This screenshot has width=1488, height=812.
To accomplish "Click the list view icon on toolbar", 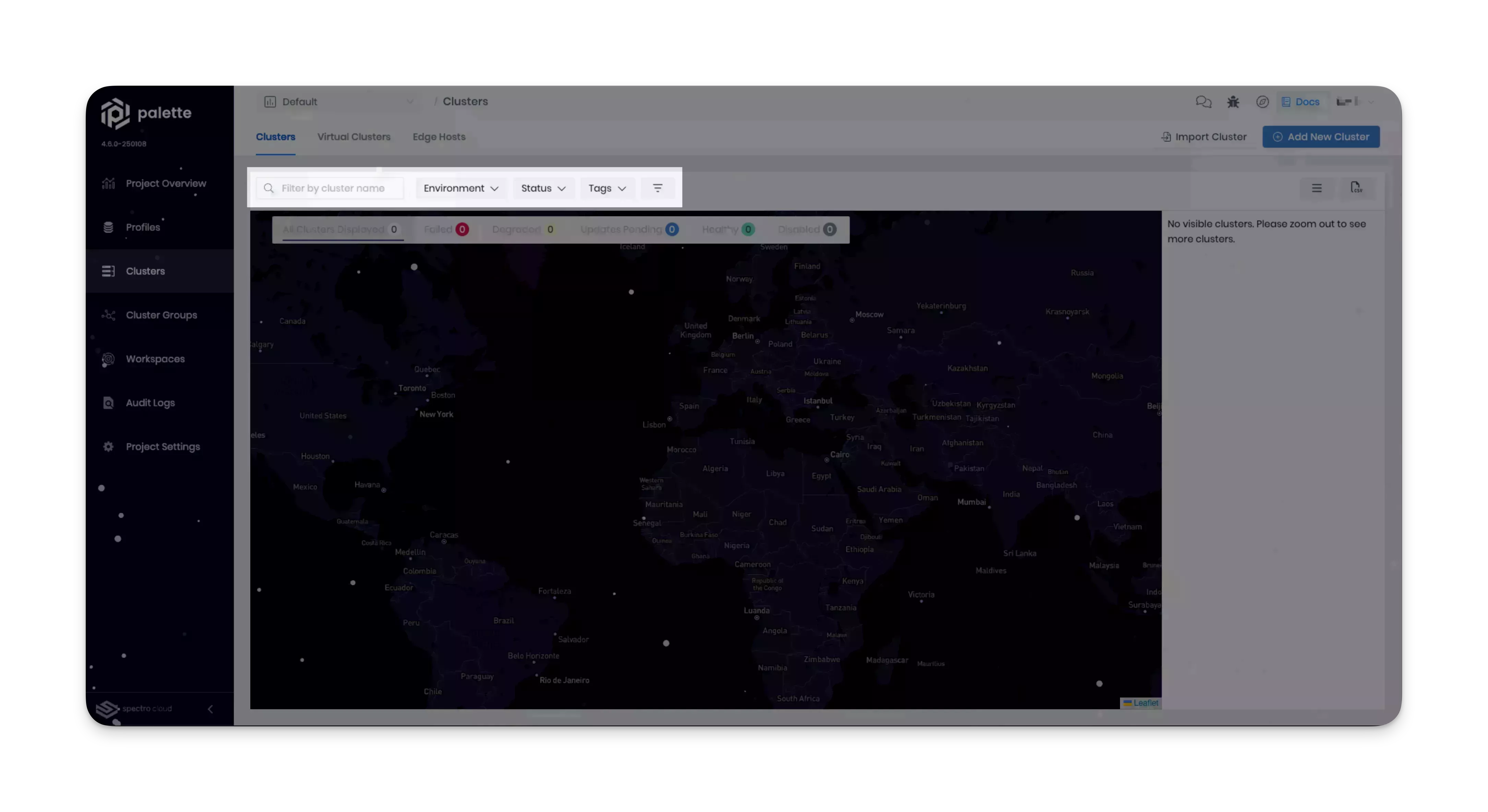I will (1317, 188).
